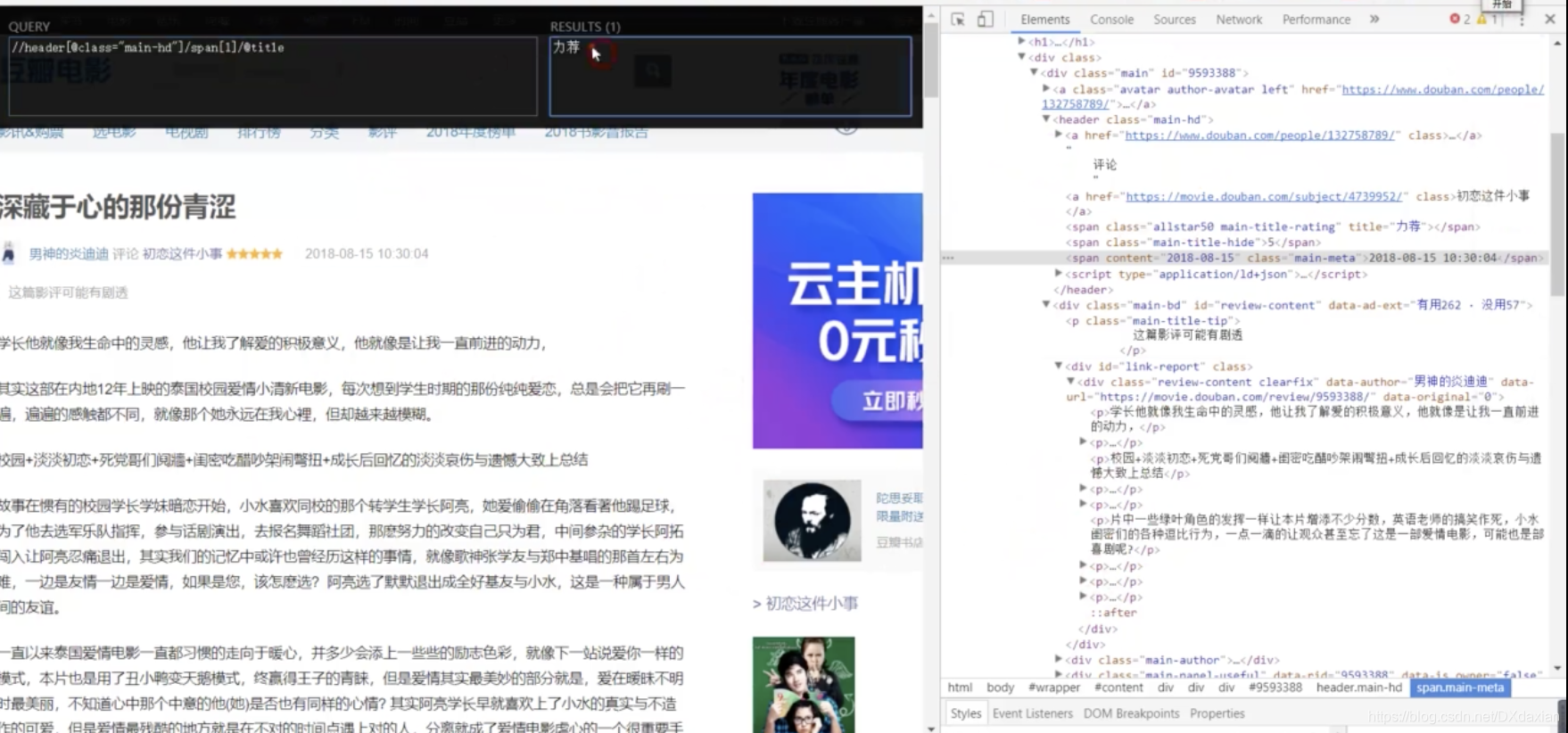
Task: Open the douban.com/people/132758789 avatar href link
Action: tap(1442, 89)
